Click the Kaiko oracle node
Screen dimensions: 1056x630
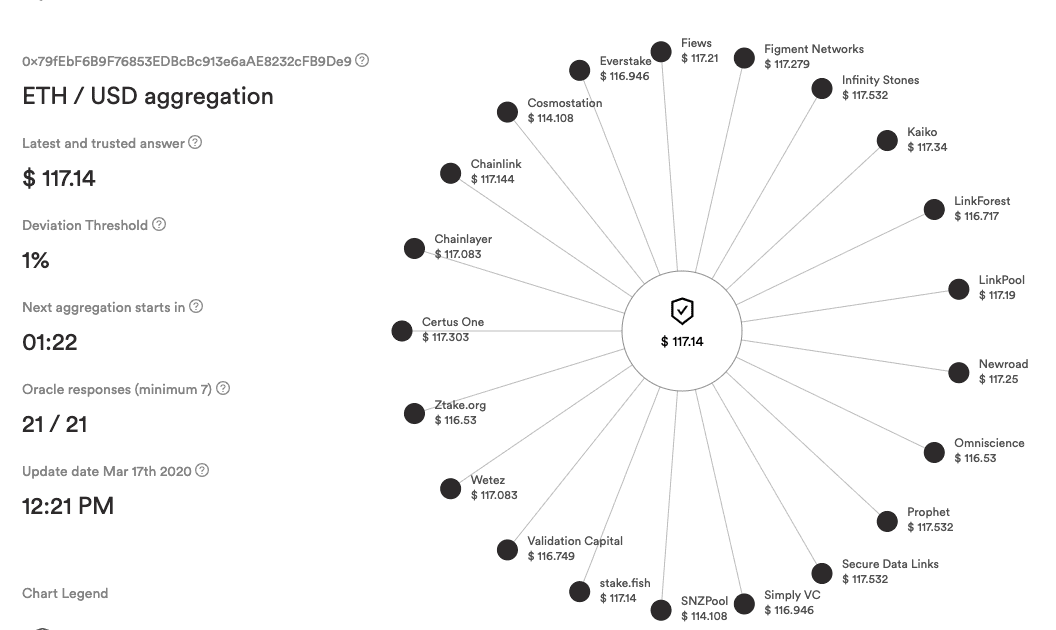point(888,141)
